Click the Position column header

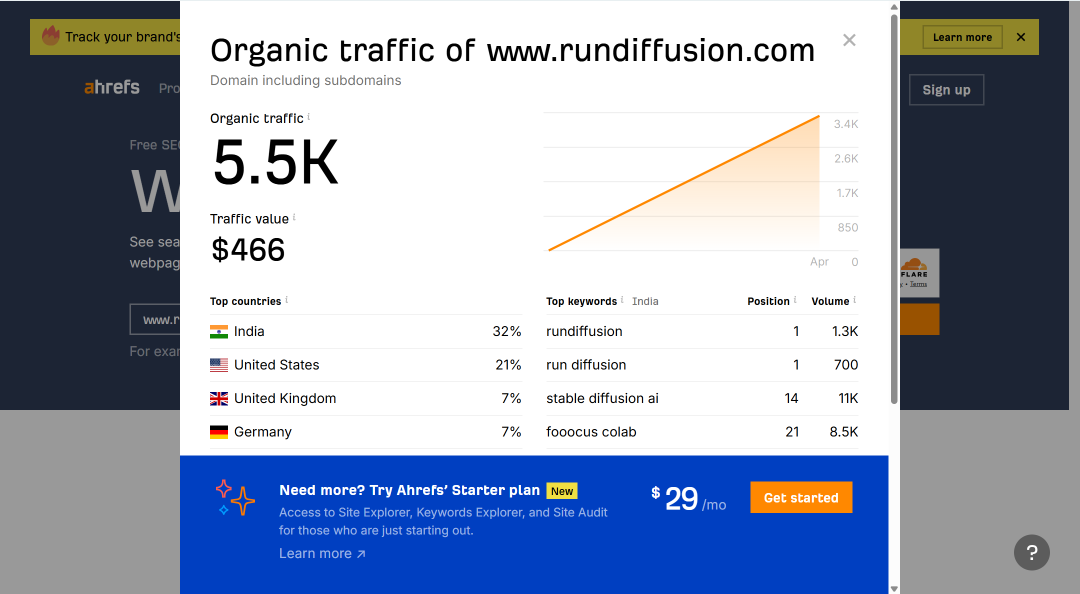coord(769,301)
